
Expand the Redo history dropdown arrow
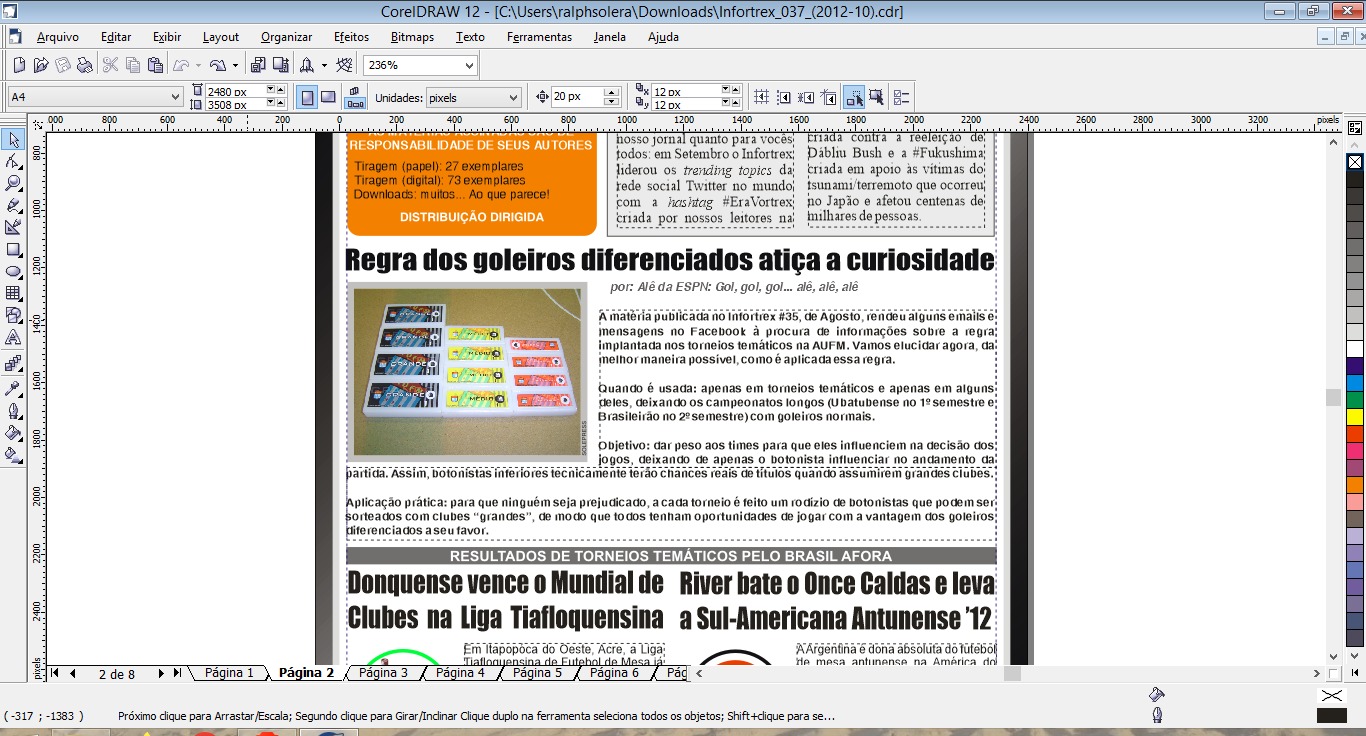(235, 65)
